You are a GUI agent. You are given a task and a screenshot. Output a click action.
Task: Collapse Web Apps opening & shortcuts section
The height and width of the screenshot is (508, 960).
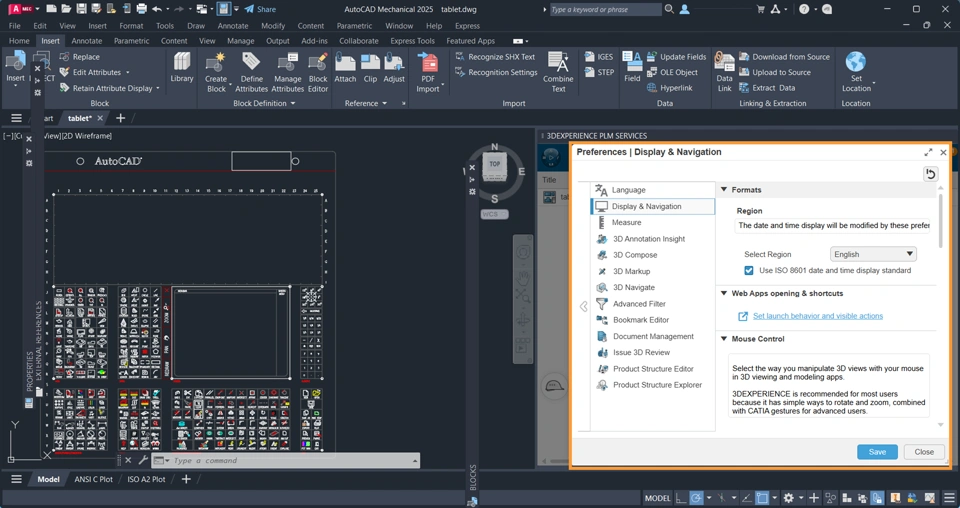(x=724, y=293)
